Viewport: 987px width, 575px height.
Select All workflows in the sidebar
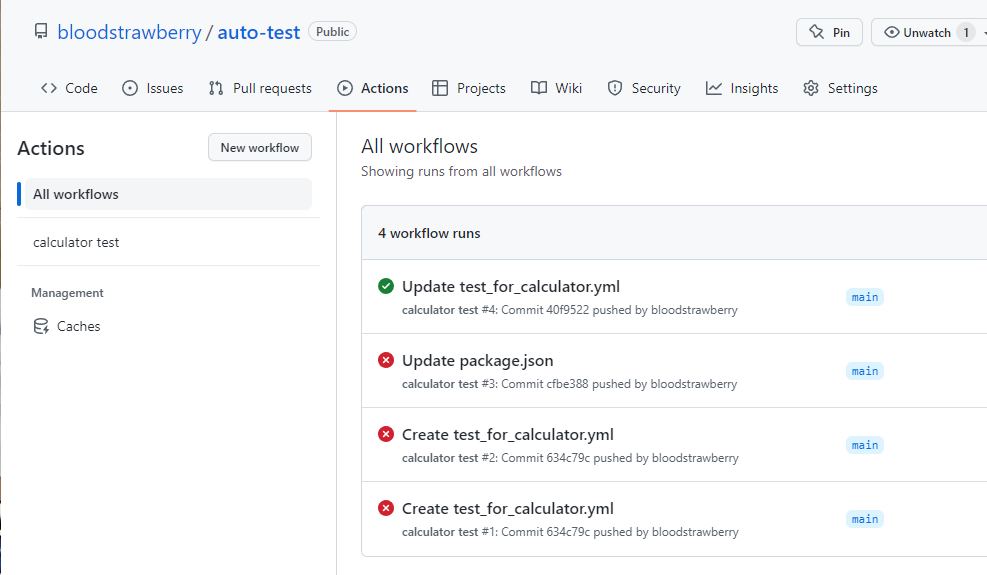tap(168, 194)
